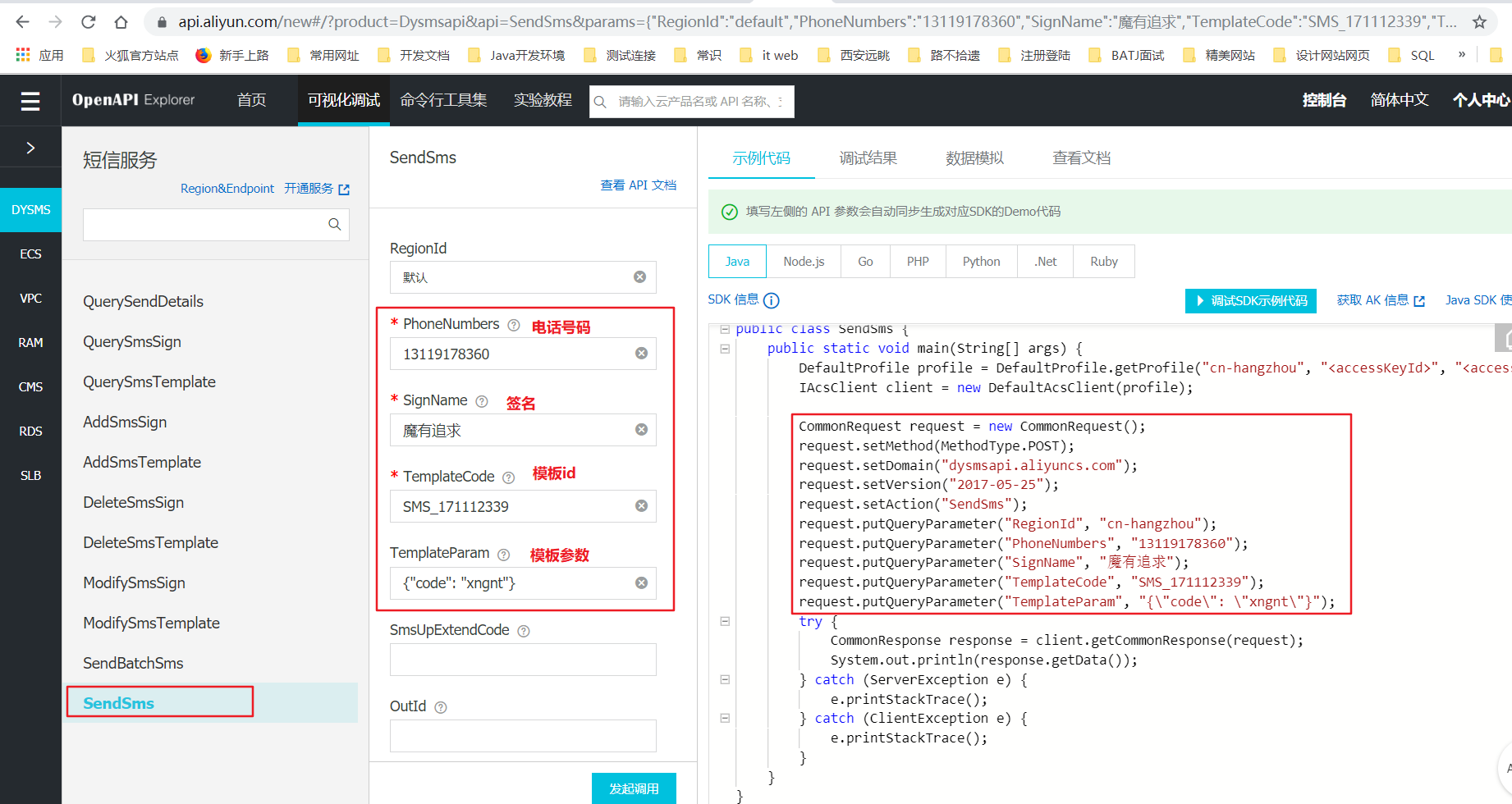The width and height of the screenshot is (1512, 804).
Task: Select QuerySendDetails in the API list
Action: click(x=143, y=302)
